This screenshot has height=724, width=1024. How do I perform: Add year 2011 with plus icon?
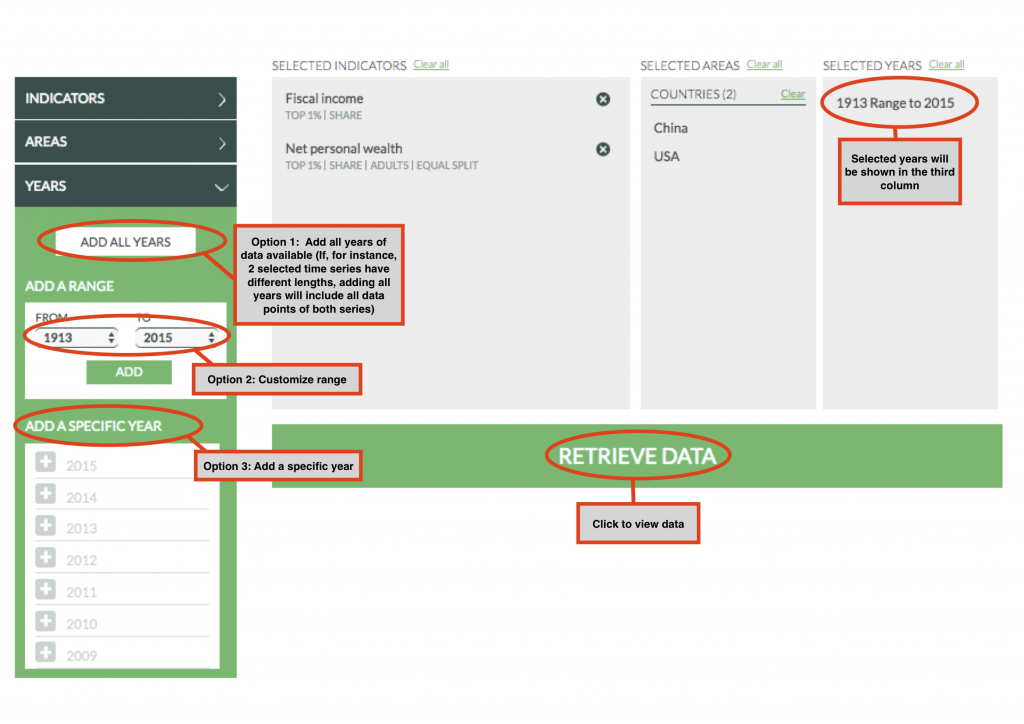[46, 589]
